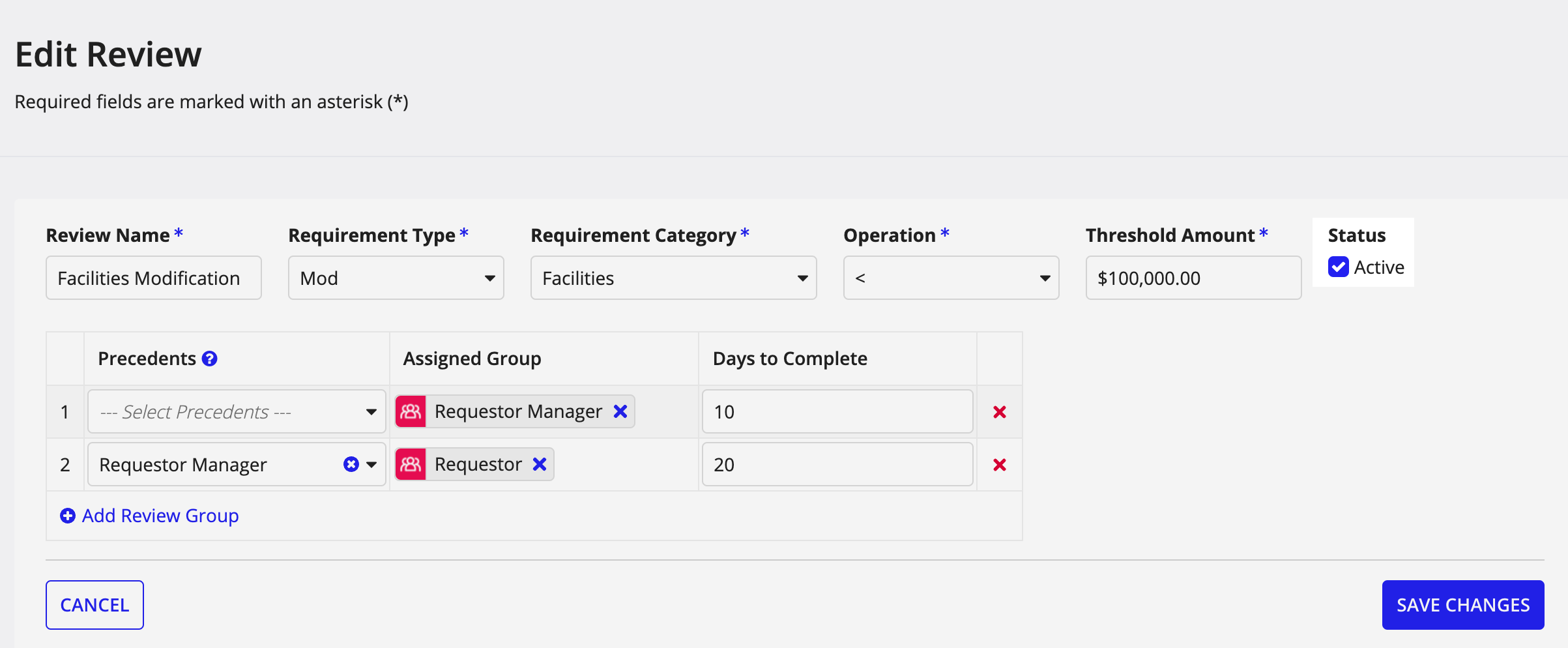Open the Requirement Category dropdown
The image size is (1568, 648).
coord(673,278)
